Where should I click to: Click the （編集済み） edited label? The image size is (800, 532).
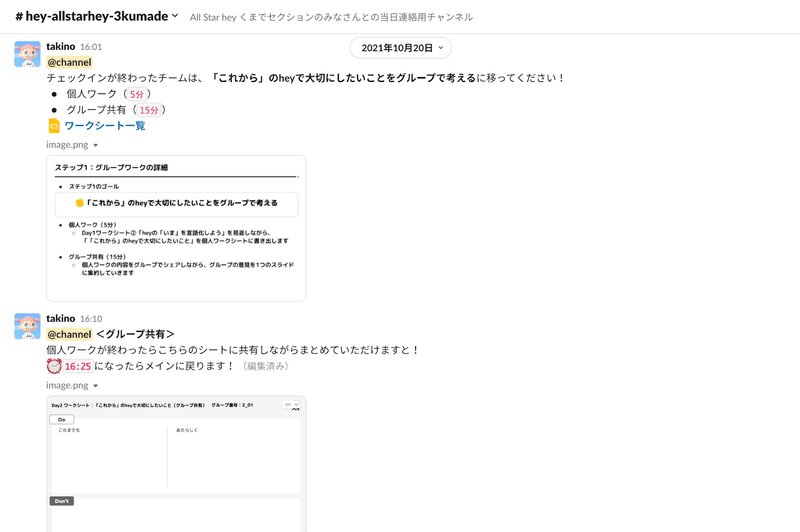point(265,366)
